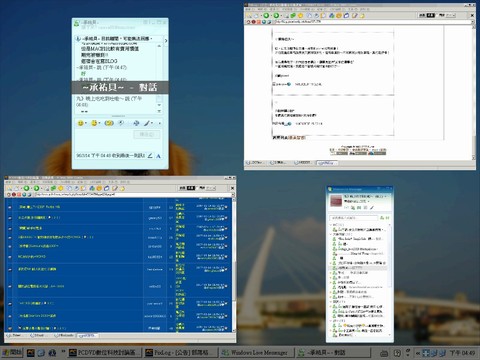The image size is (480, 360).
Task: Open ~承祐貝~ - 對話 taskbar button
Action: (x=333, y=352)
